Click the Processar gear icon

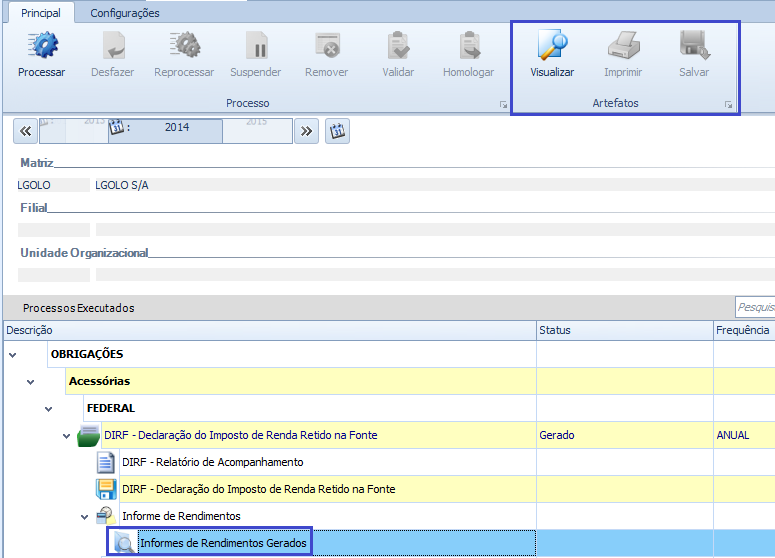(x=41, y=46)
